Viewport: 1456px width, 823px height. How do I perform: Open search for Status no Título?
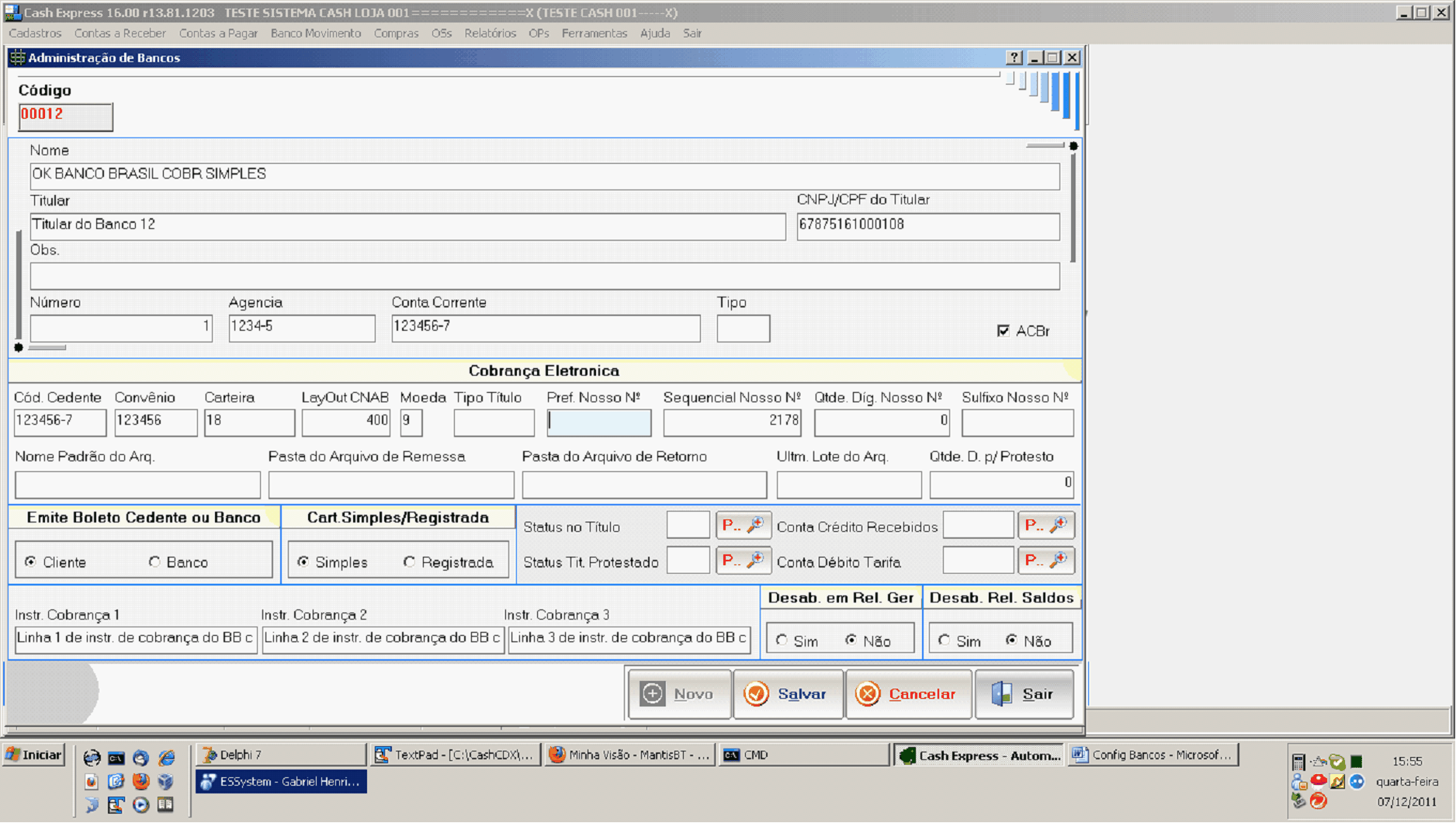click(x=743, y=526)
